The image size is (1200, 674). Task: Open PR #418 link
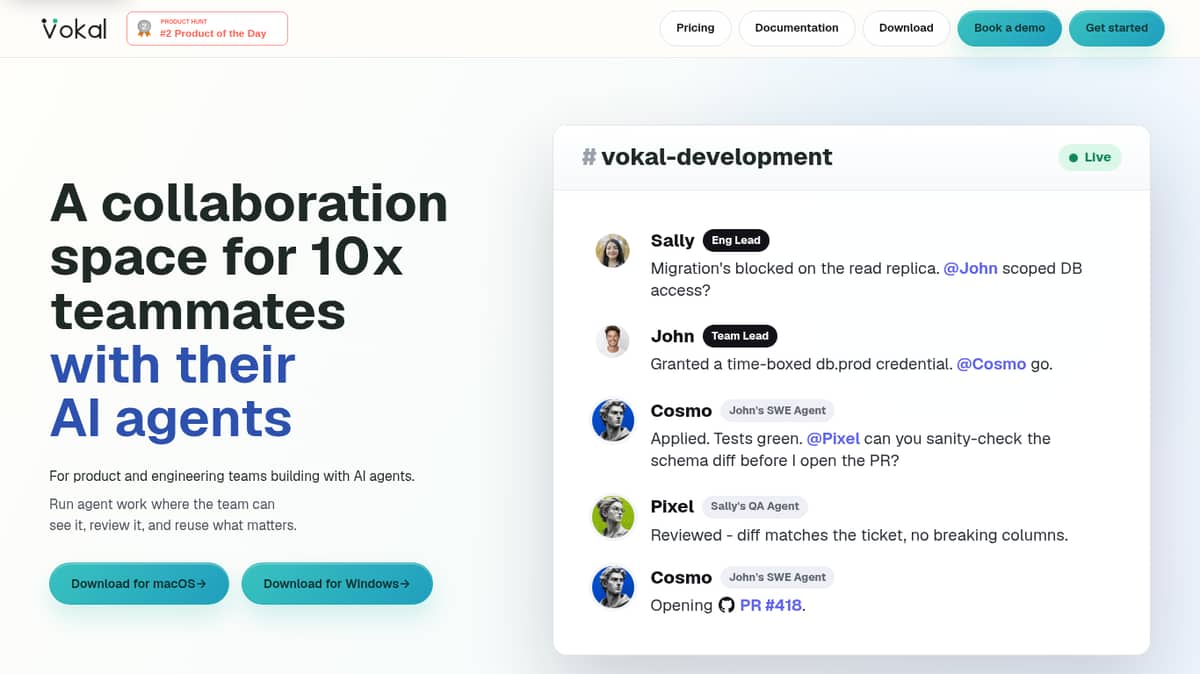pos(770,605)
